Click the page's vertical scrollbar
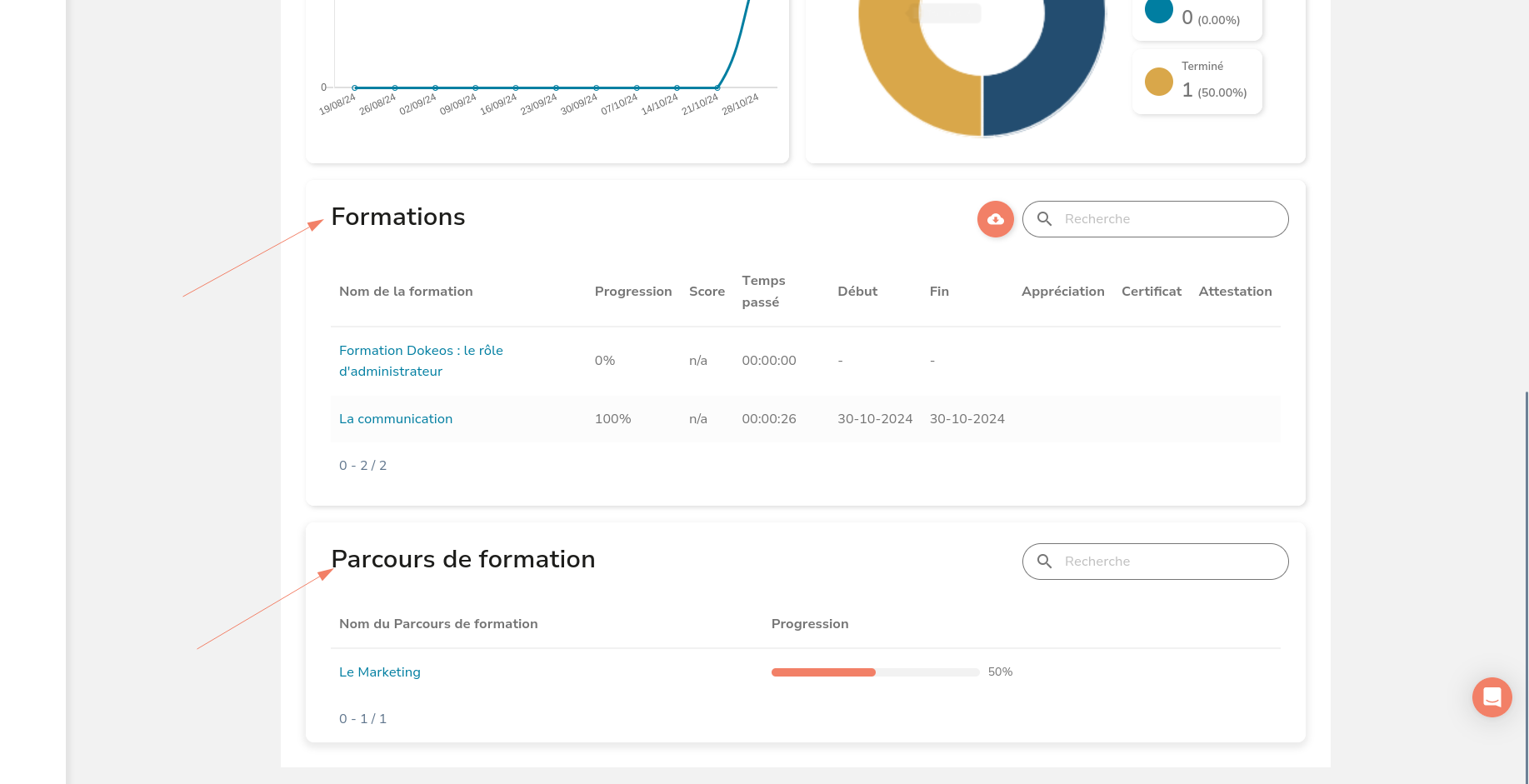1529x784 pixels. click(x=1526, y=583)
